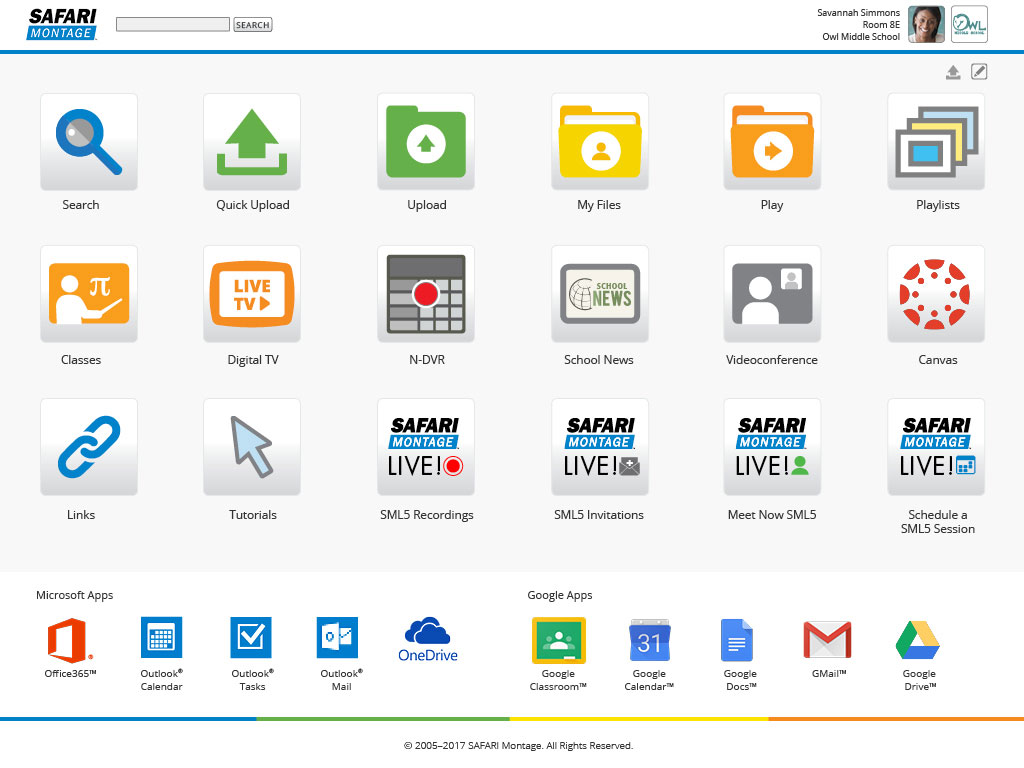Click Savannah Simmons profile photo
Viewport: 1024px width, 768px height.
click(926, 24)
